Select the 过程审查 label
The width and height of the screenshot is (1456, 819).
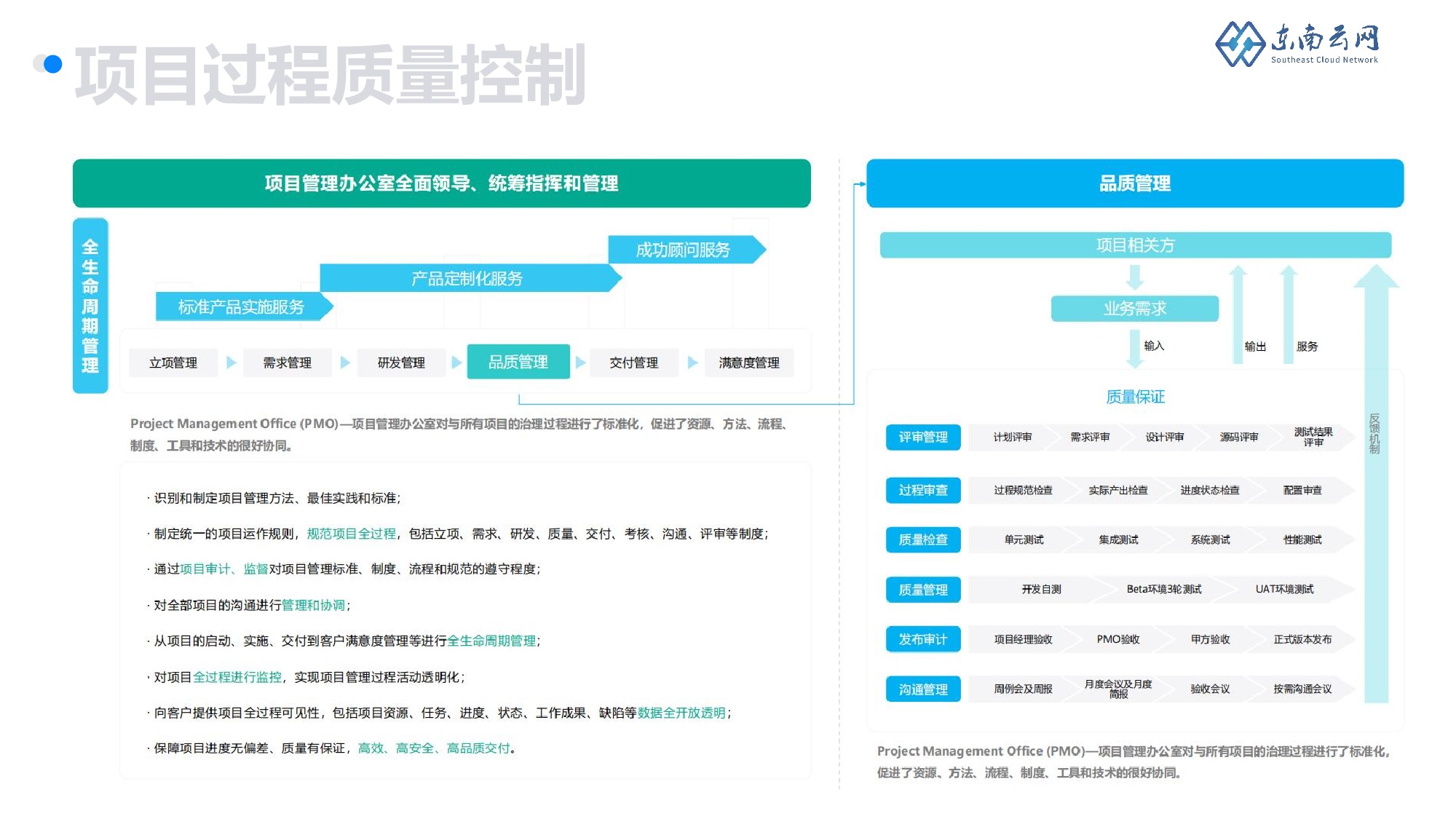tap(923, 490)
